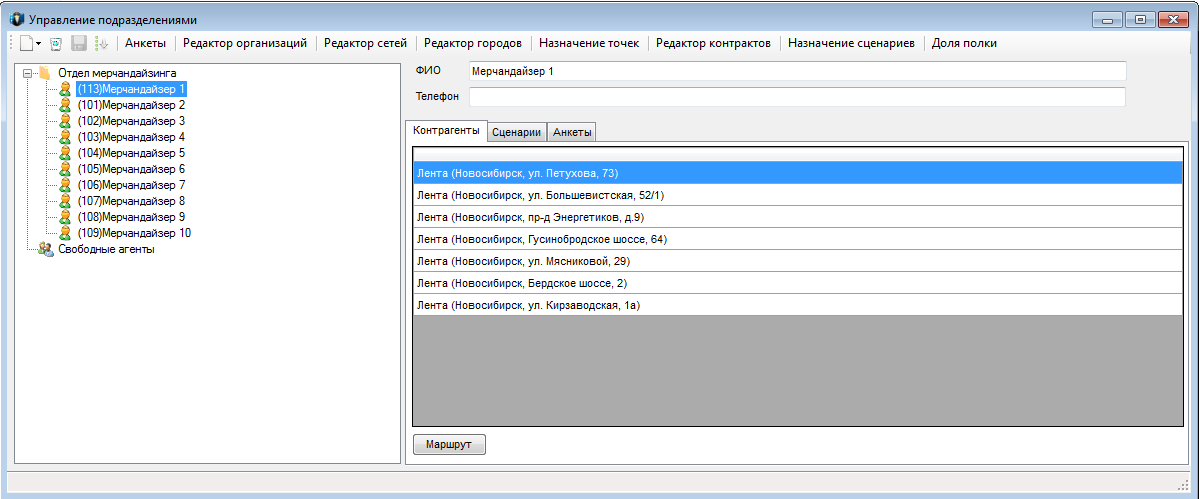The height and width of the screenshot is (499, 1199).
Task: Switch to the Анкеты tab
Action: [573, 132]
